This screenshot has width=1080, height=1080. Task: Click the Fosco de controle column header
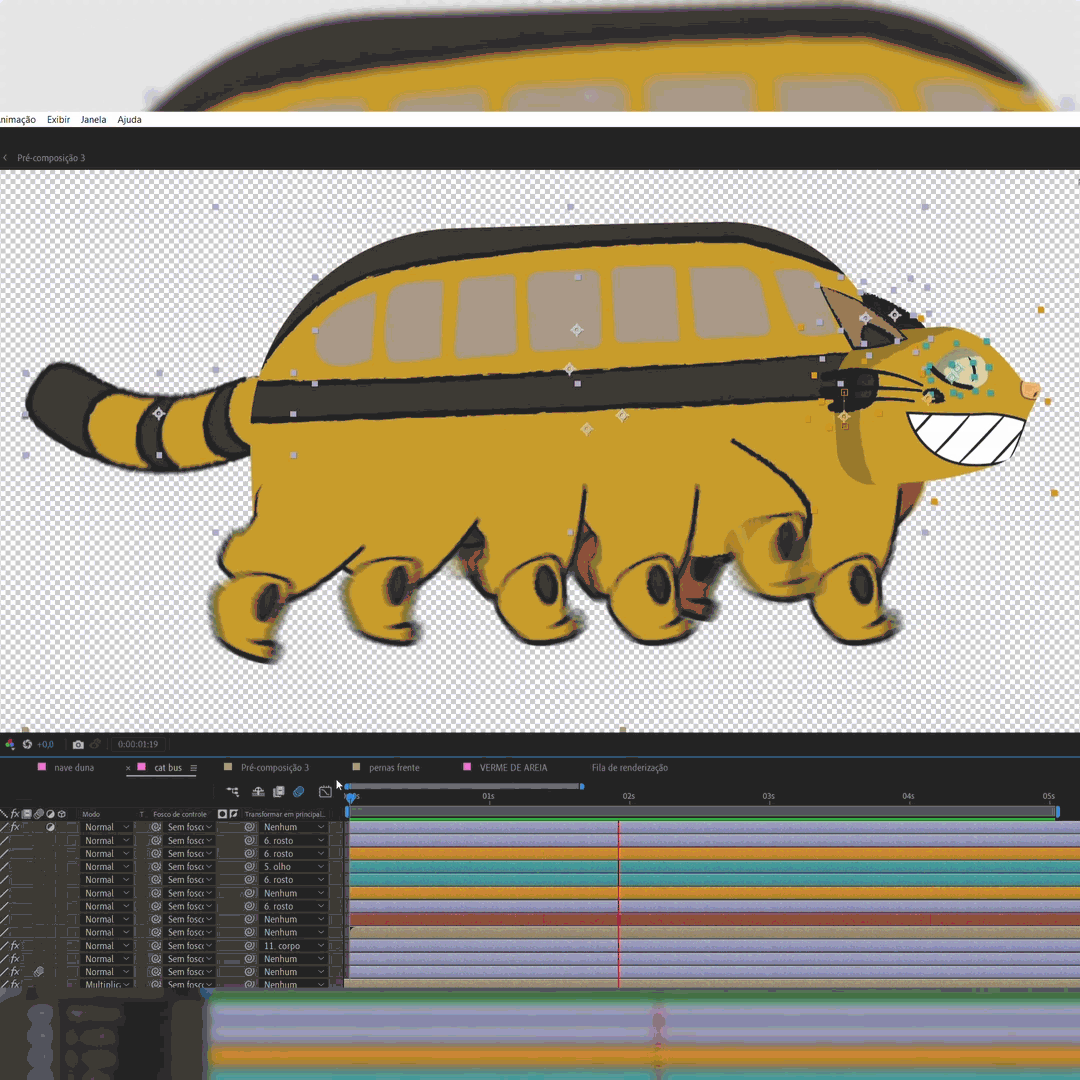click(x=180, y=814)
